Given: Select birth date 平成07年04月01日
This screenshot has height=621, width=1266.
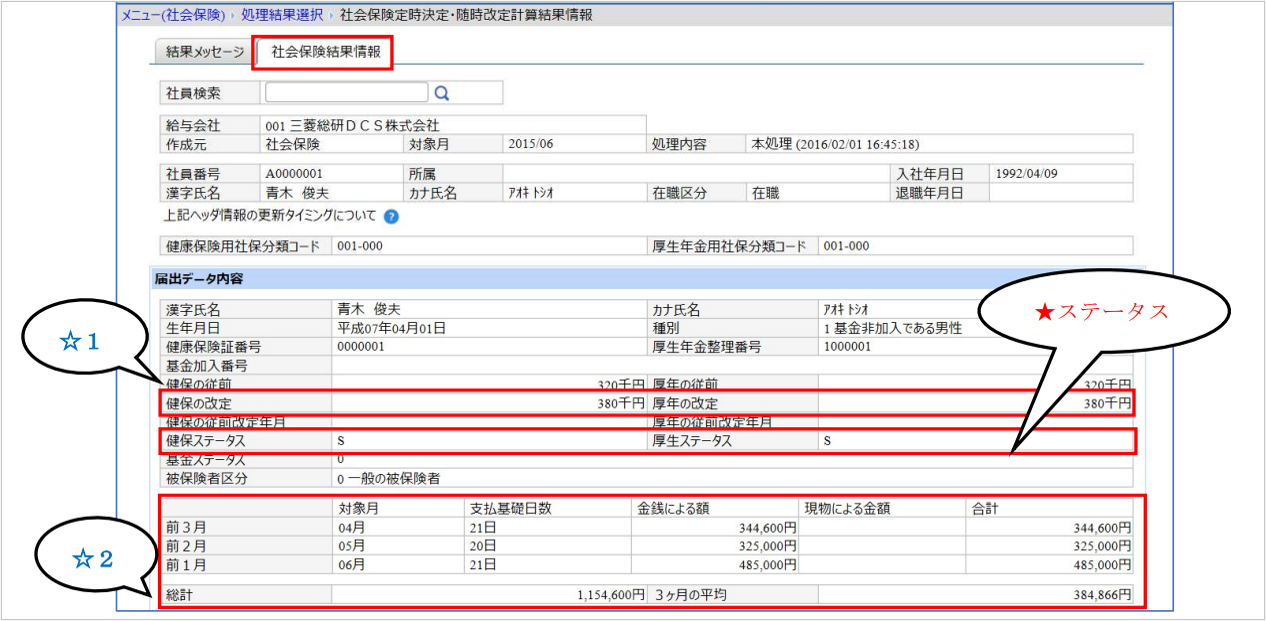Looking at the screenshot, I should pos(392,328).
